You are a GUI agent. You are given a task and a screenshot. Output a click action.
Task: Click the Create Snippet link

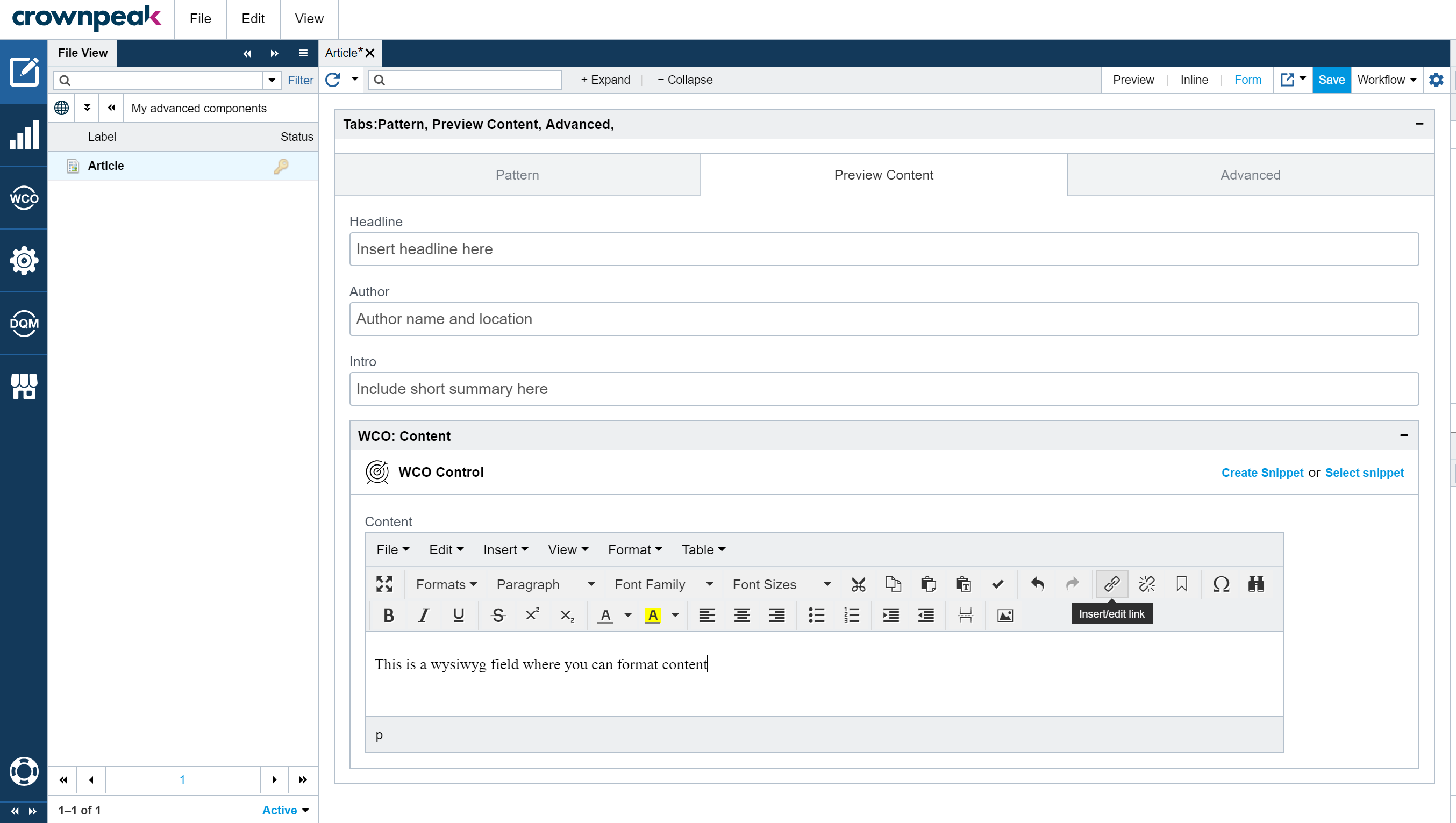pos(1262,473)
